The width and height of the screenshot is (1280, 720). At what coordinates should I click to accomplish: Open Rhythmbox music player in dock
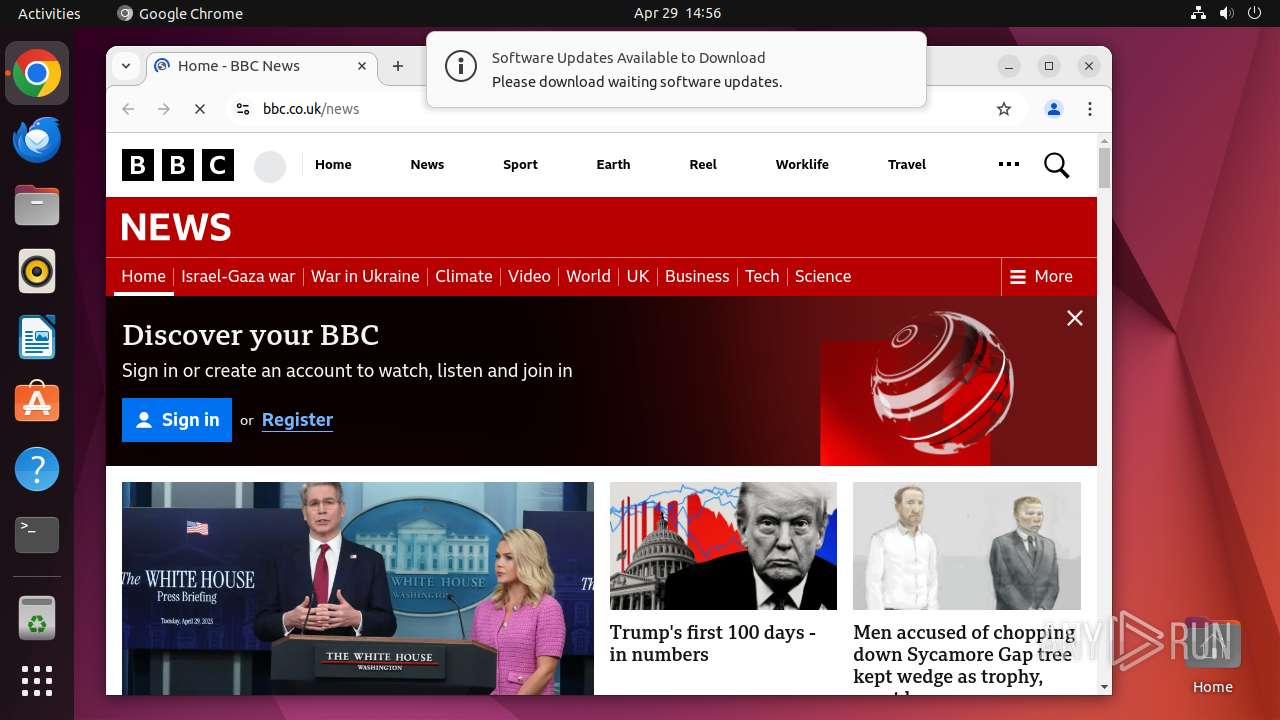click(37, 271)
